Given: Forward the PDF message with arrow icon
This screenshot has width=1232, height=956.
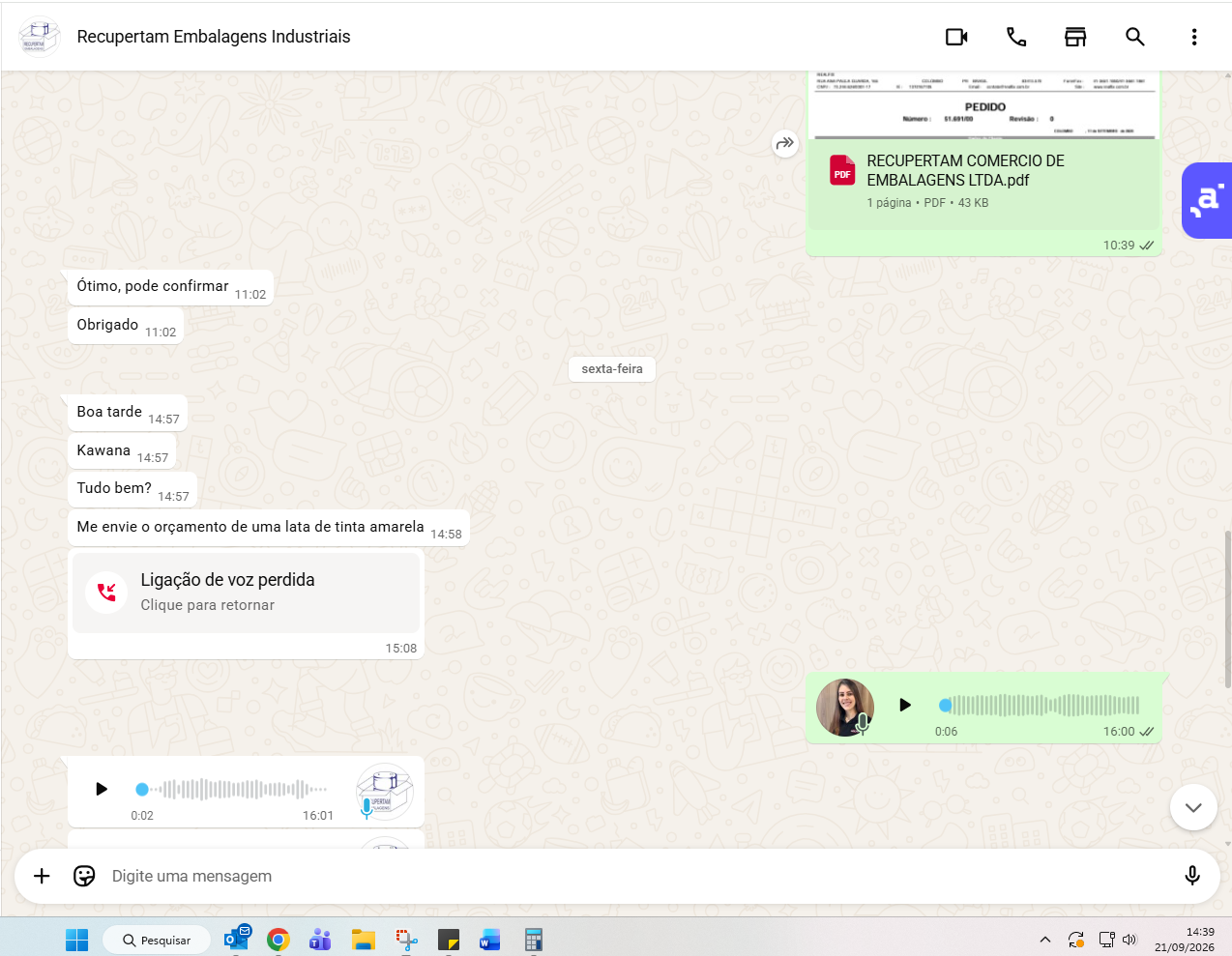Looking at the screenshot, I should (785, 143).
